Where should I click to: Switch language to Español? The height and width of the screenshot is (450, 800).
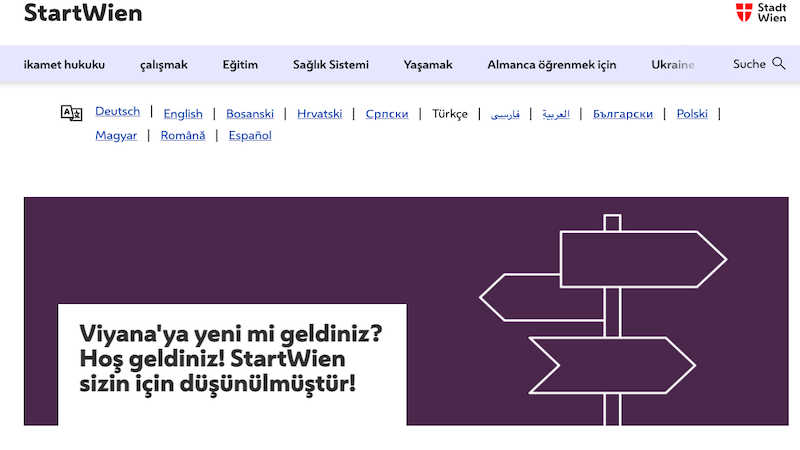[250, 136]
